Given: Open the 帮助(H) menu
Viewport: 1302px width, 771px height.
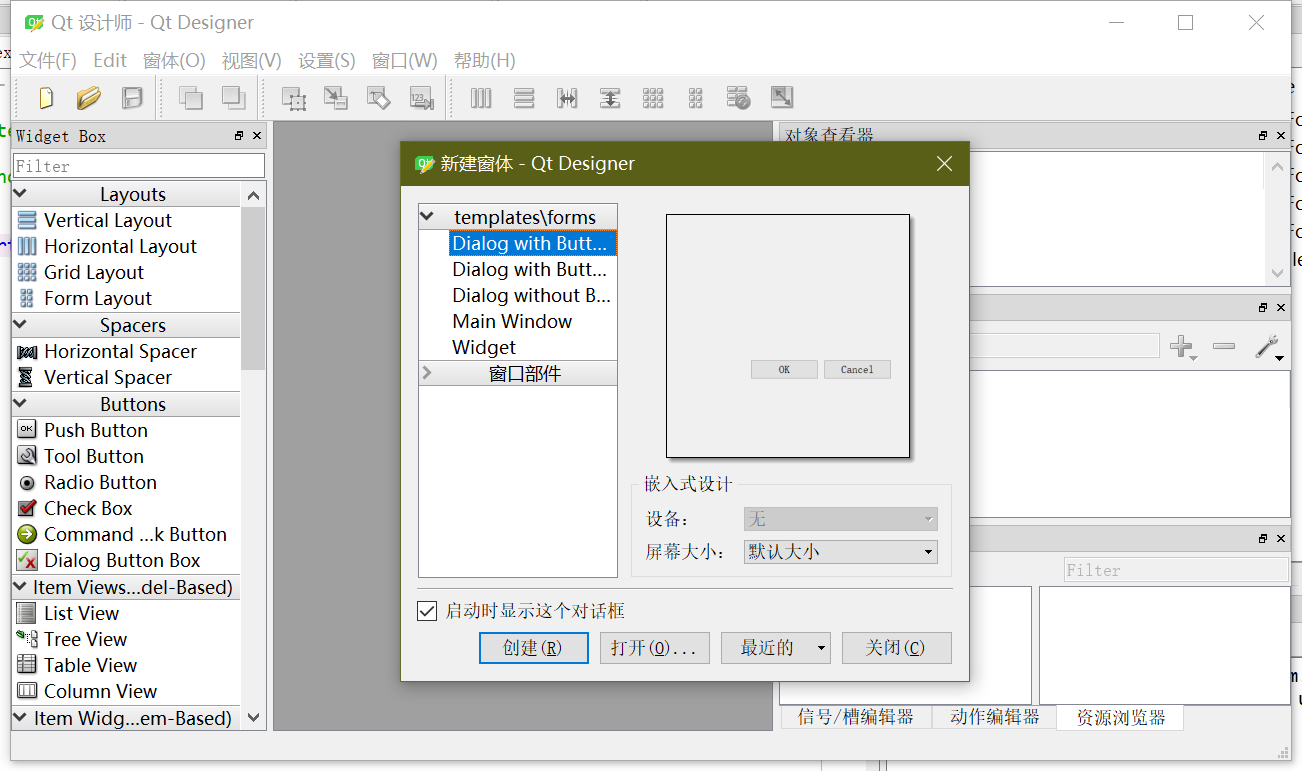Looking at the screenshot, I should (x=484, y=61).
